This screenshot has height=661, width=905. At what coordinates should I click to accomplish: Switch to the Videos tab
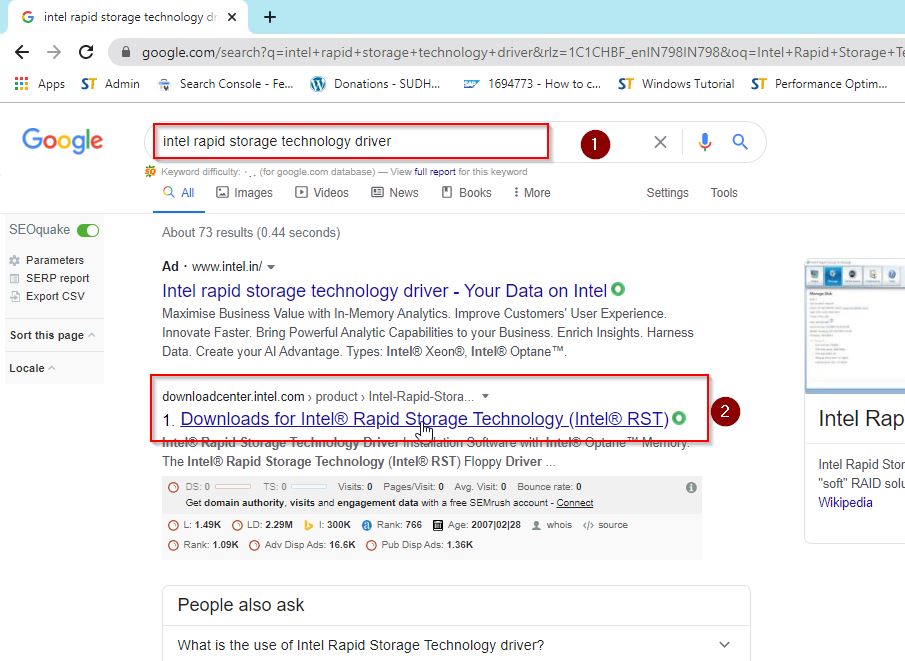pos(322,193)
